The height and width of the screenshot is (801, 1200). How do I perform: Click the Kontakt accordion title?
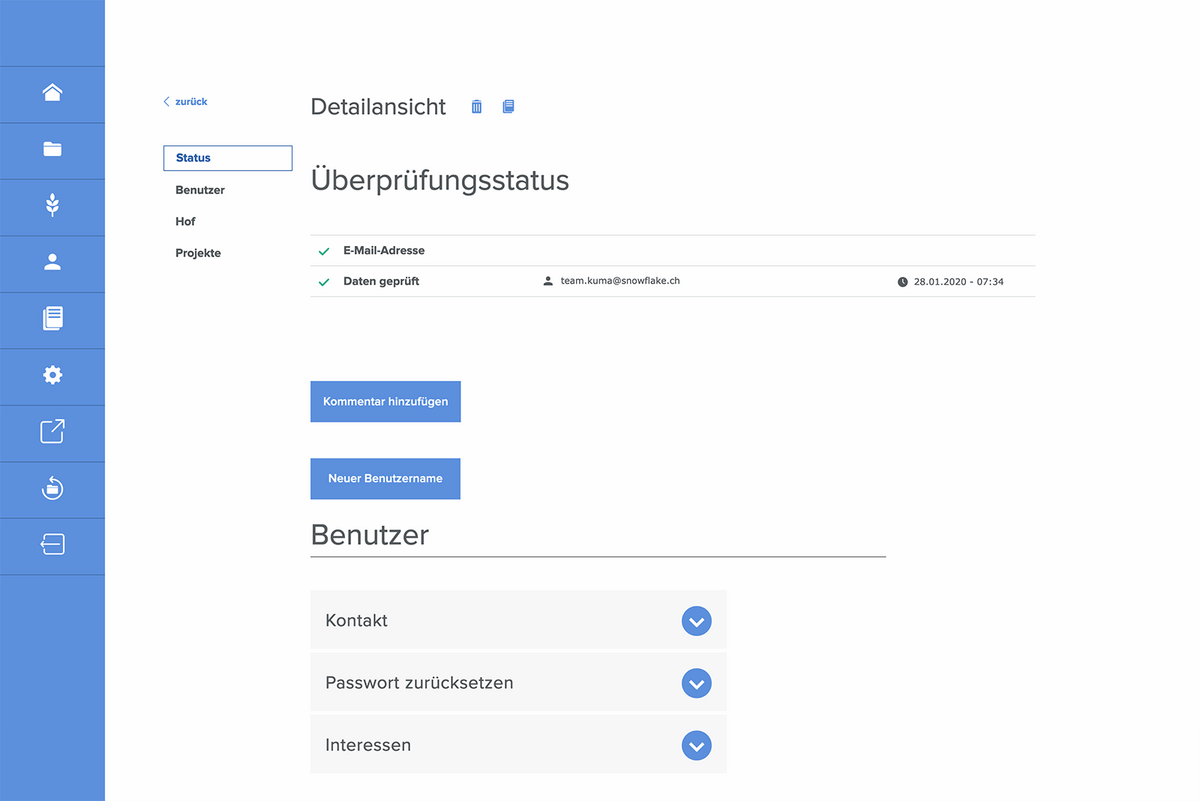point(356,620)
